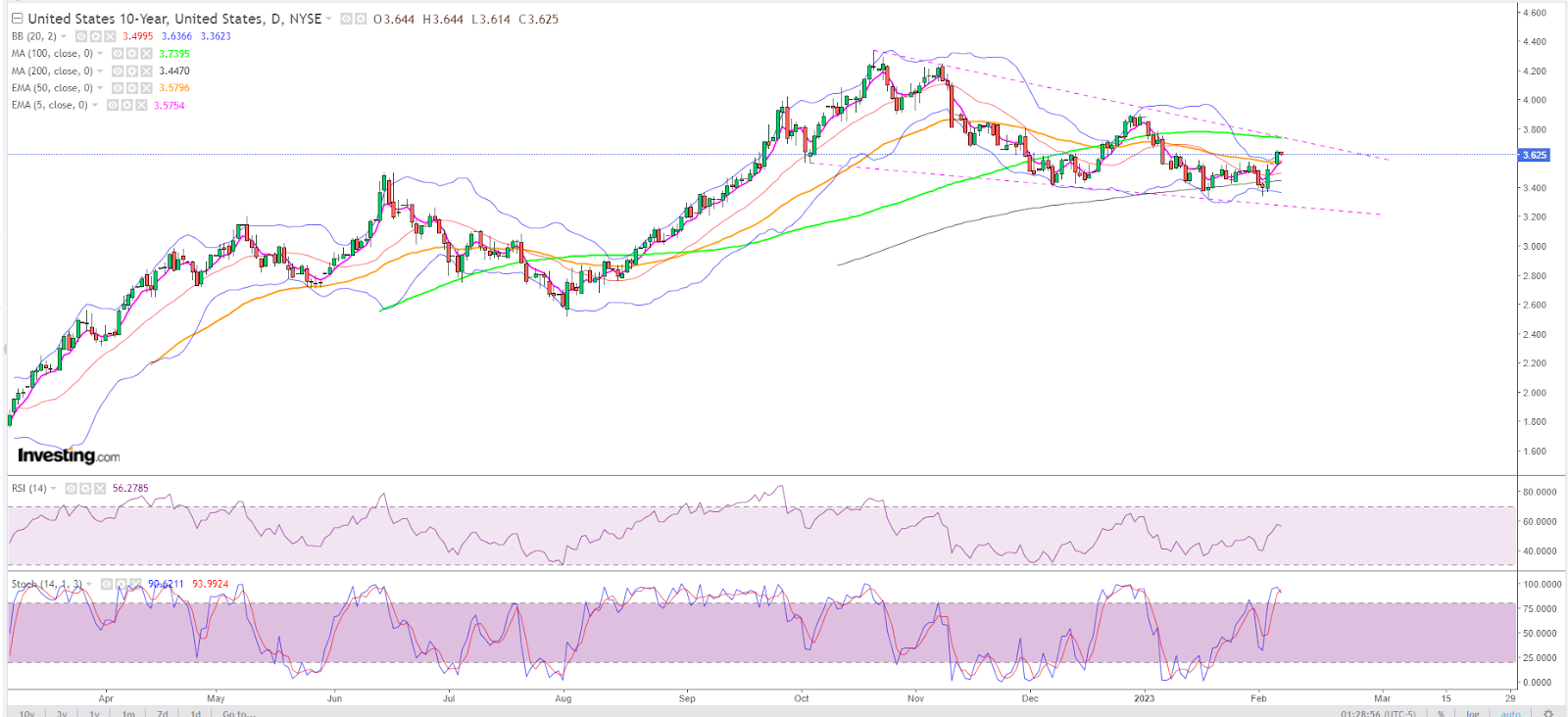The height and width of the screenshot is (717, 1568).
Task: Open EMA (5, close, 0) dropdown arrow
Action: click(x=94, y=105)
